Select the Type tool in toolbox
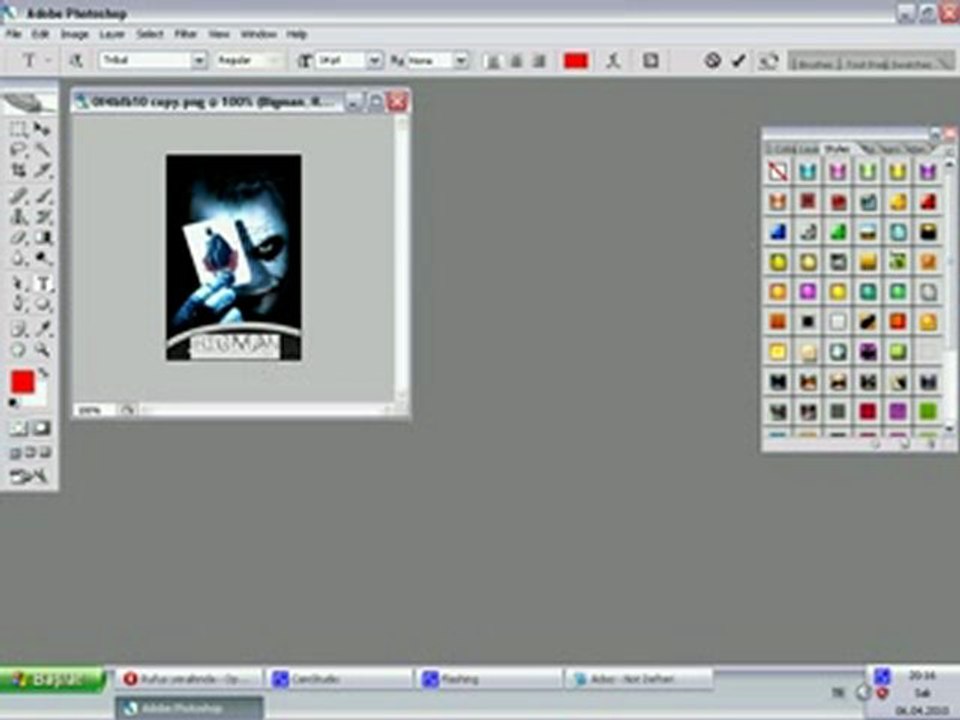This screenshot has height=720, width=960. coord(42,284)
